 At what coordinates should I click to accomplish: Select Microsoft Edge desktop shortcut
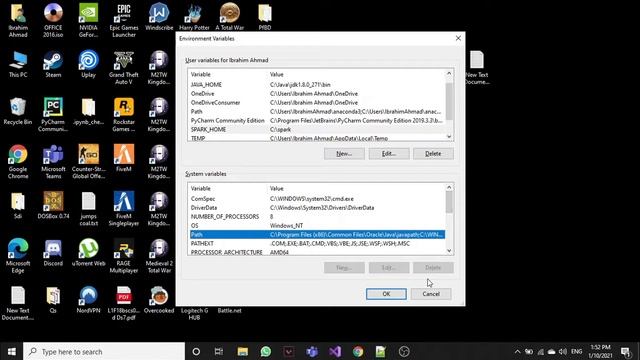pos(18,256)
